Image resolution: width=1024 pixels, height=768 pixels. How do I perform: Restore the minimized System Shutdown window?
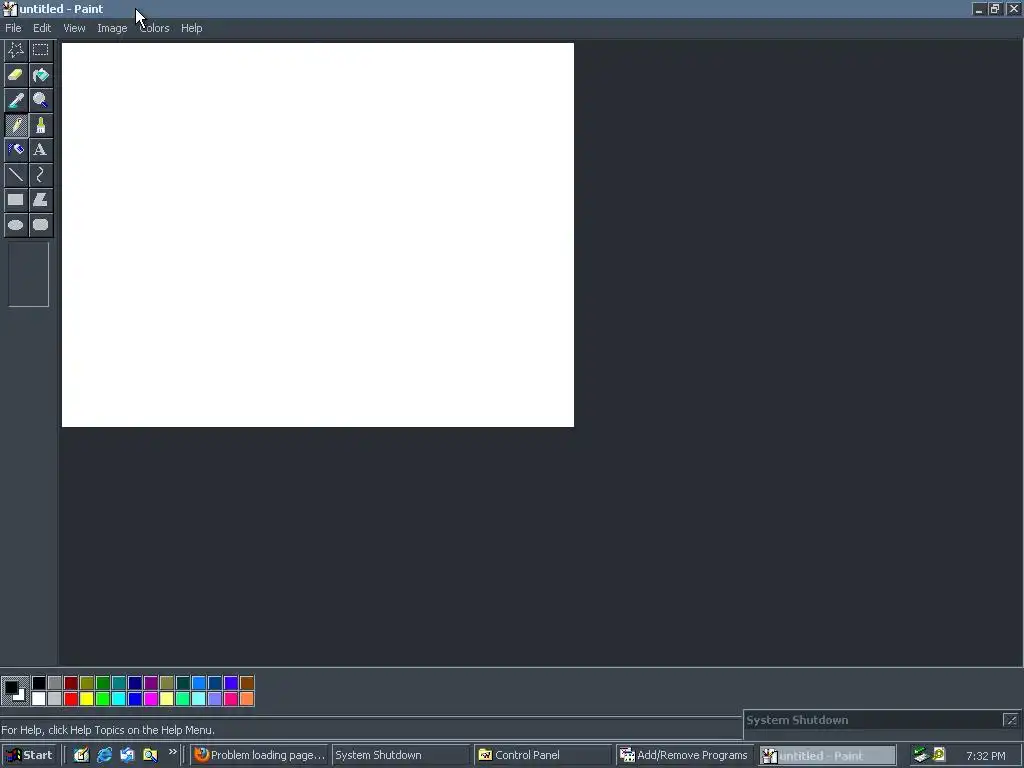pyautogui.click(x=1010, y=720)
